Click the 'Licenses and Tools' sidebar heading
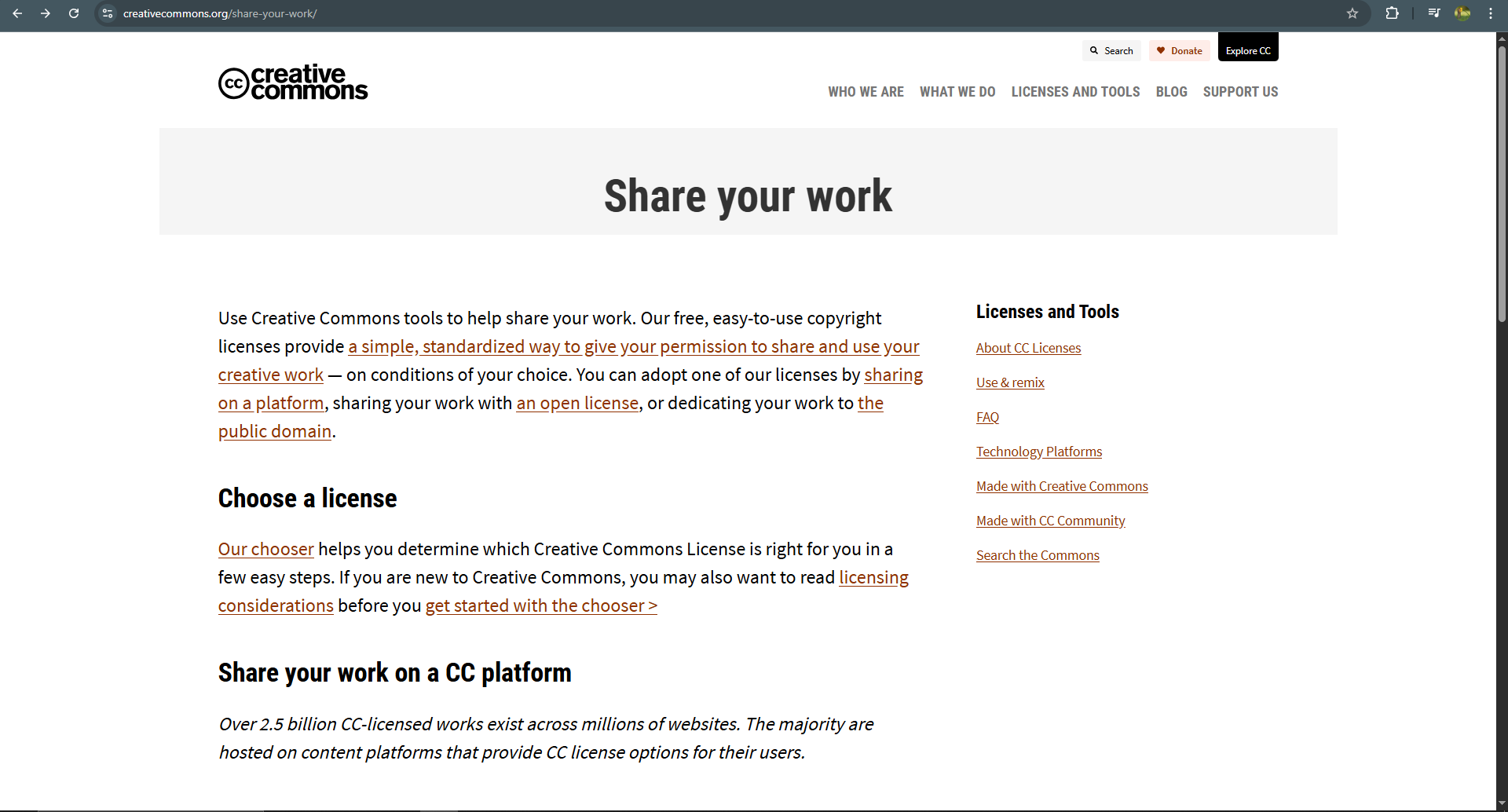Viewport: 1508px width, 812px height. point(1047,312)
